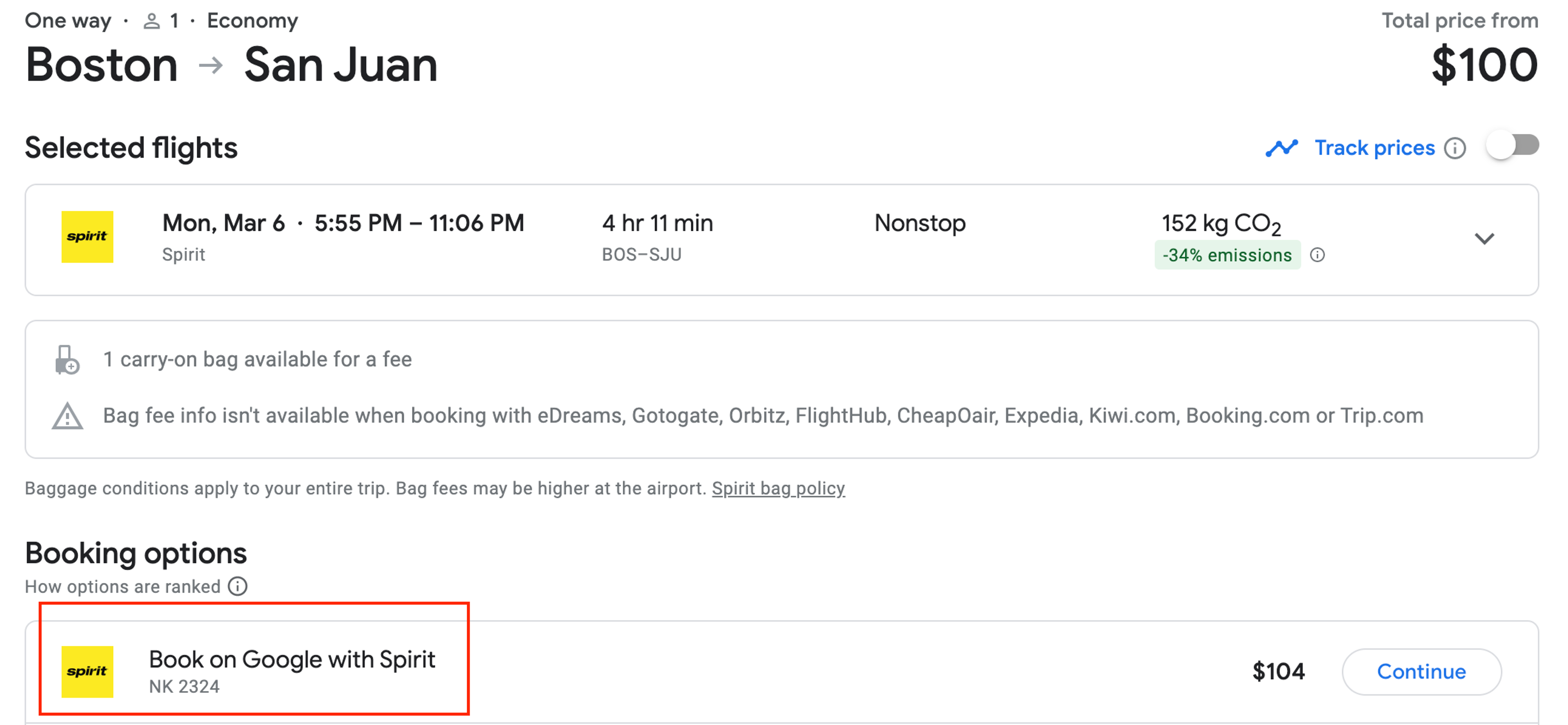Click Spirit logo in booking options row
The height and width of the screenshot is (725, 1568).
point(87,671)
